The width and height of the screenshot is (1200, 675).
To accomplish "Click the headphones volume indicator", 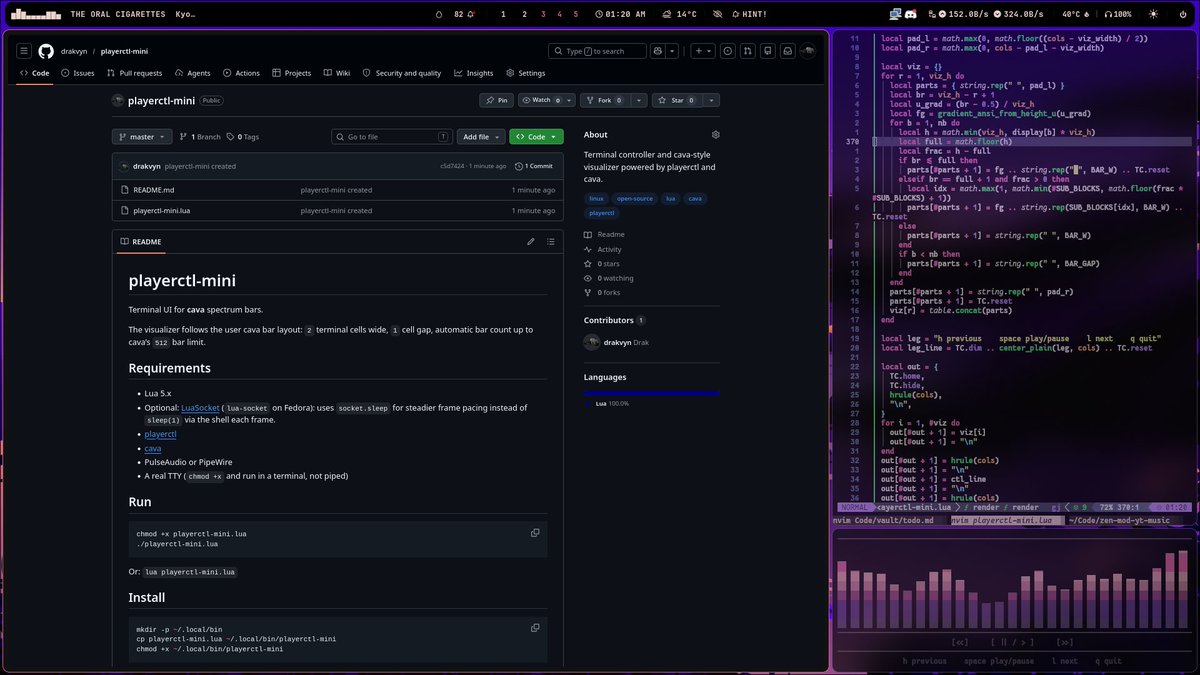I will (x=1118, y=14).
